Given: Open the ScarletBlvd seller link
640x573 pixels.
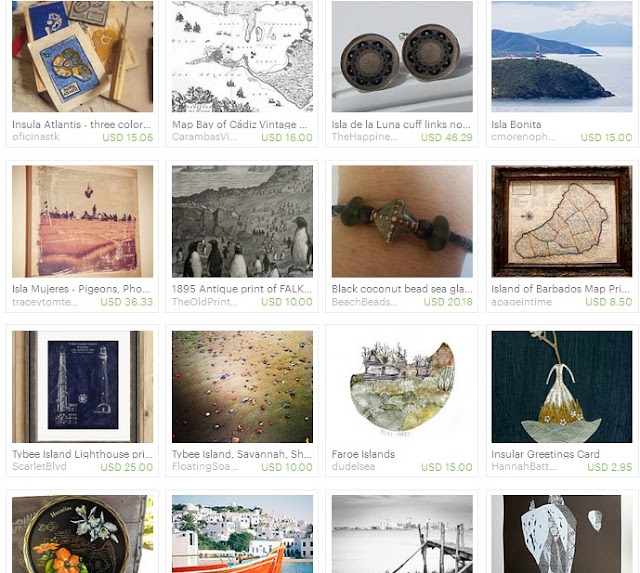Looking at the screenshot, I should [39, 466].
